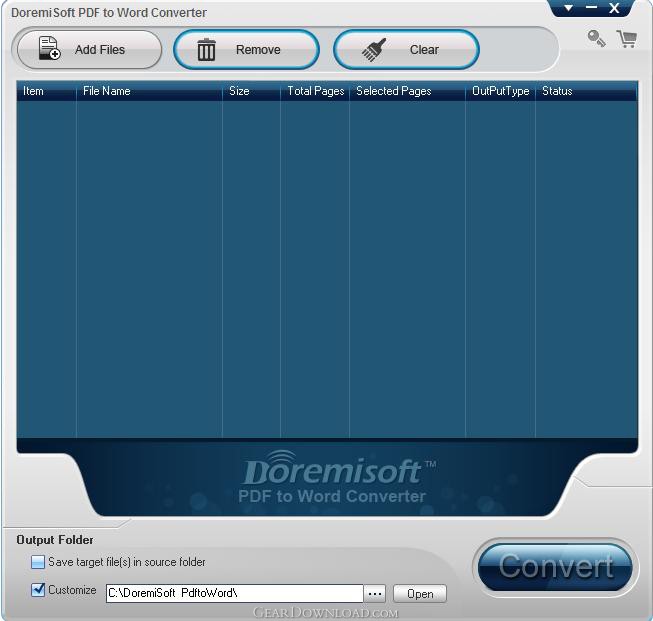
Task: Select the Selected Pages column header
Action: [407, 91]
